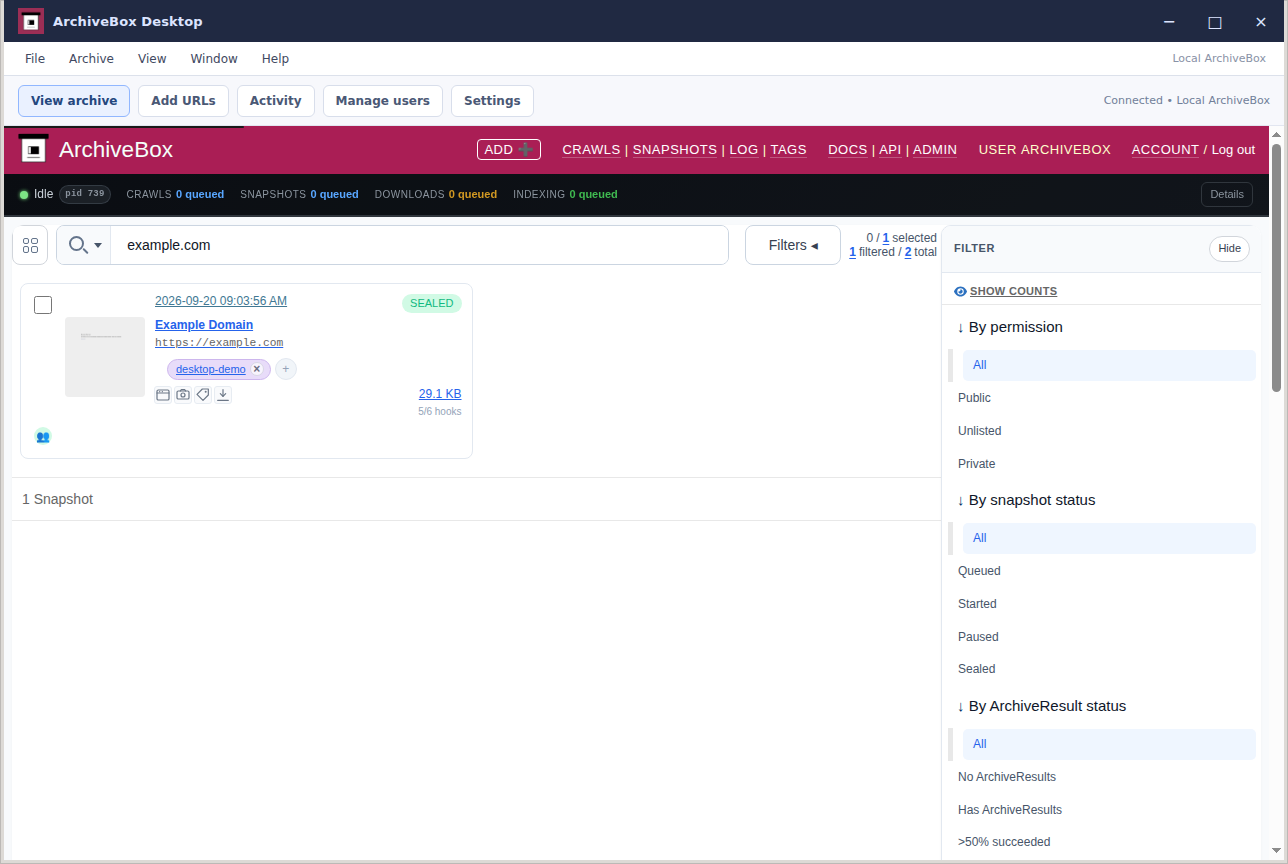Tick the Example Domain snapshot checkbox
The image size is (1288, 864).
[x=43, y=305]
